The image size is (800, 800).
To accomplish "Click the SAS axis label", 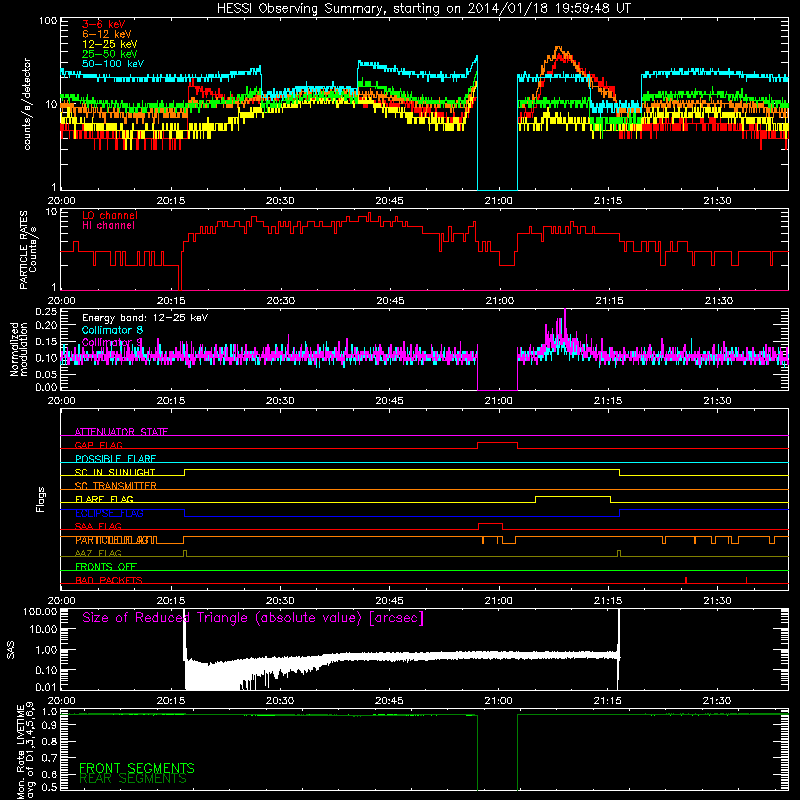I will tap(10, 650).
